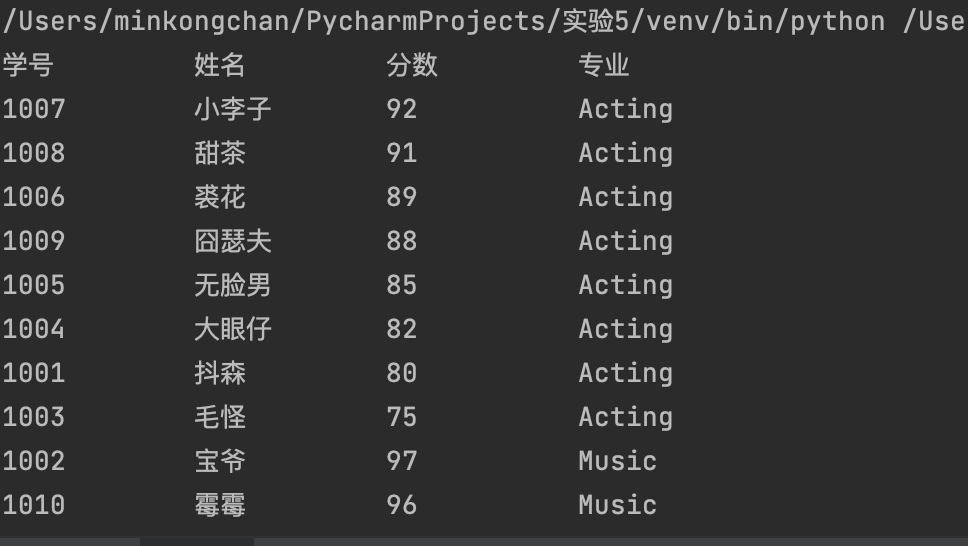Click the horizontal scrollbar track right of the thumb
Screen dimensions: 968x546
point(611,542)
